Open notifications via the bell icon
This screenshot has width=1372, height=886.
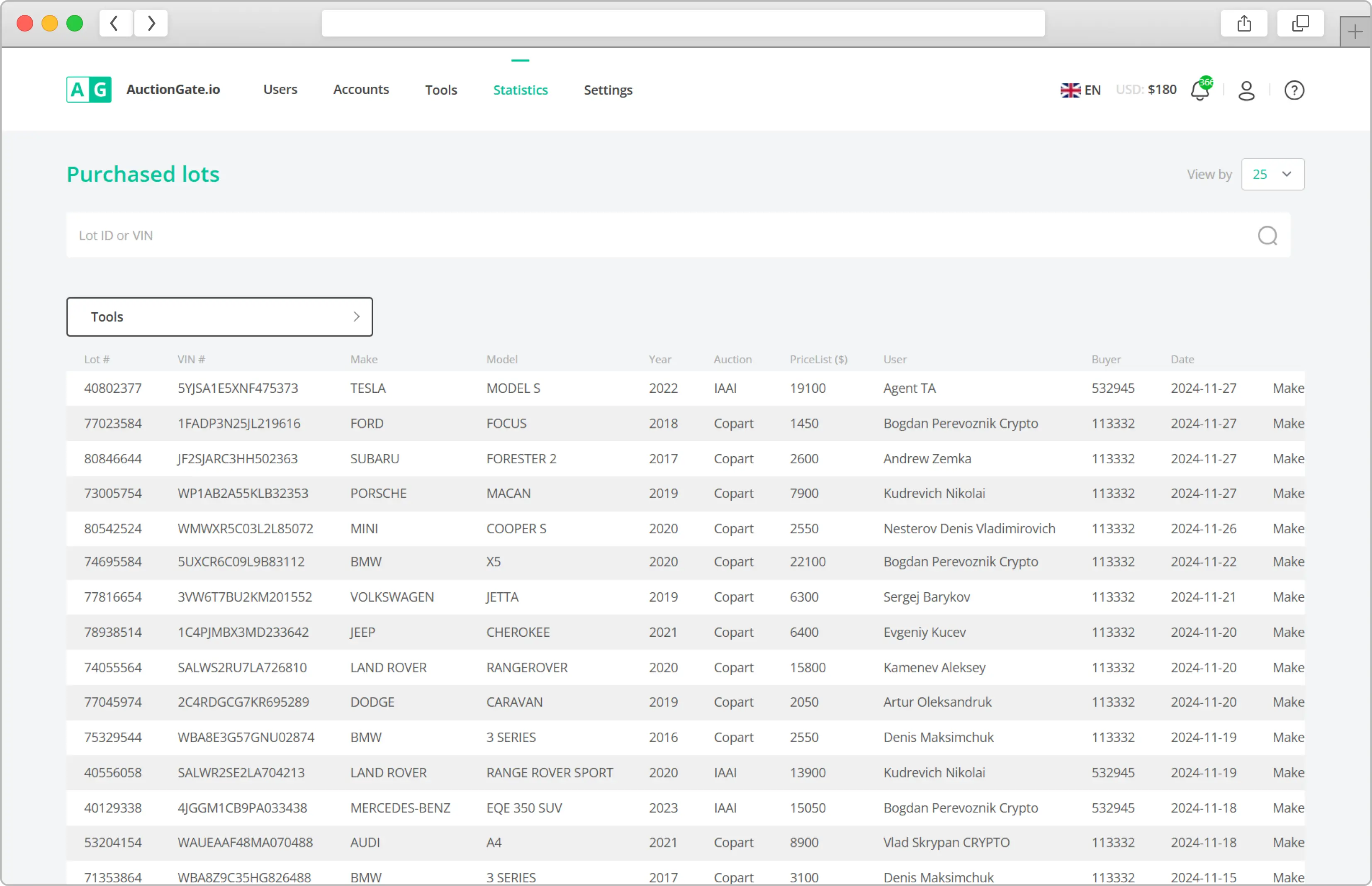tap(1199, 91)
